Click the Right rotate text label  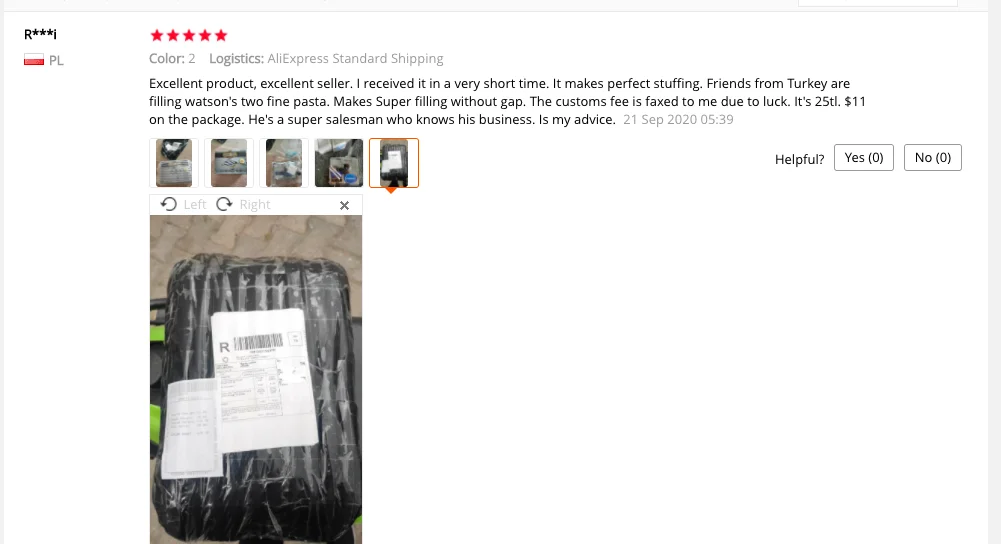[255, 204]
